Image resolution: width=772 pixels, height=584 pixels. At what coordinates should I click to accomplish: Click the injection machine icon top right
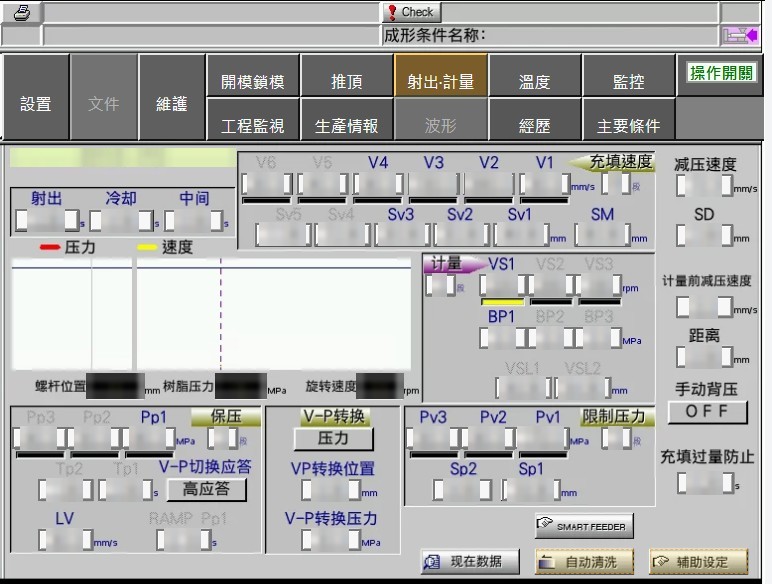click(740, 35)
